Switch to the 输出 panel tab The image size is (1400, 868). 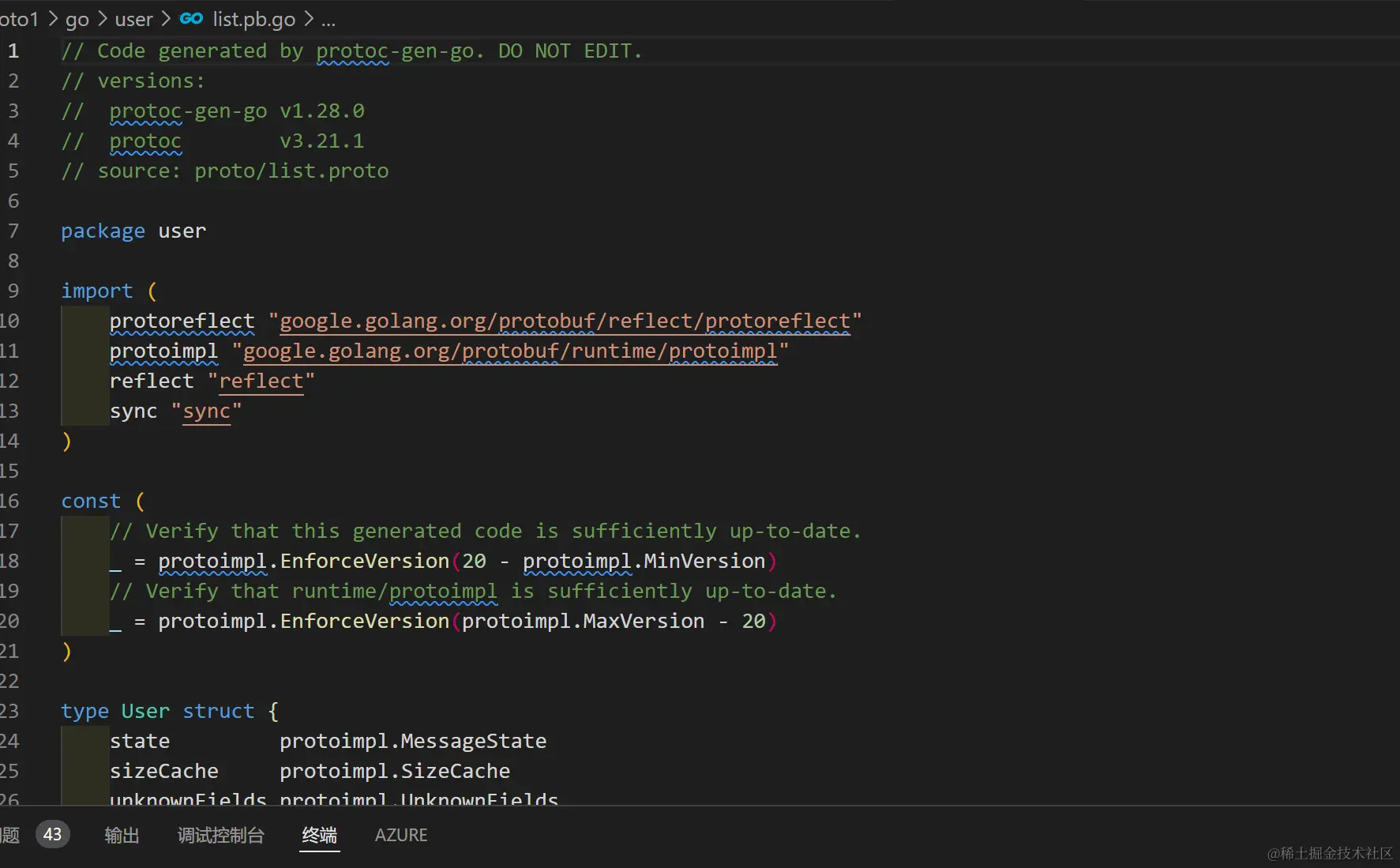point(122,835)
